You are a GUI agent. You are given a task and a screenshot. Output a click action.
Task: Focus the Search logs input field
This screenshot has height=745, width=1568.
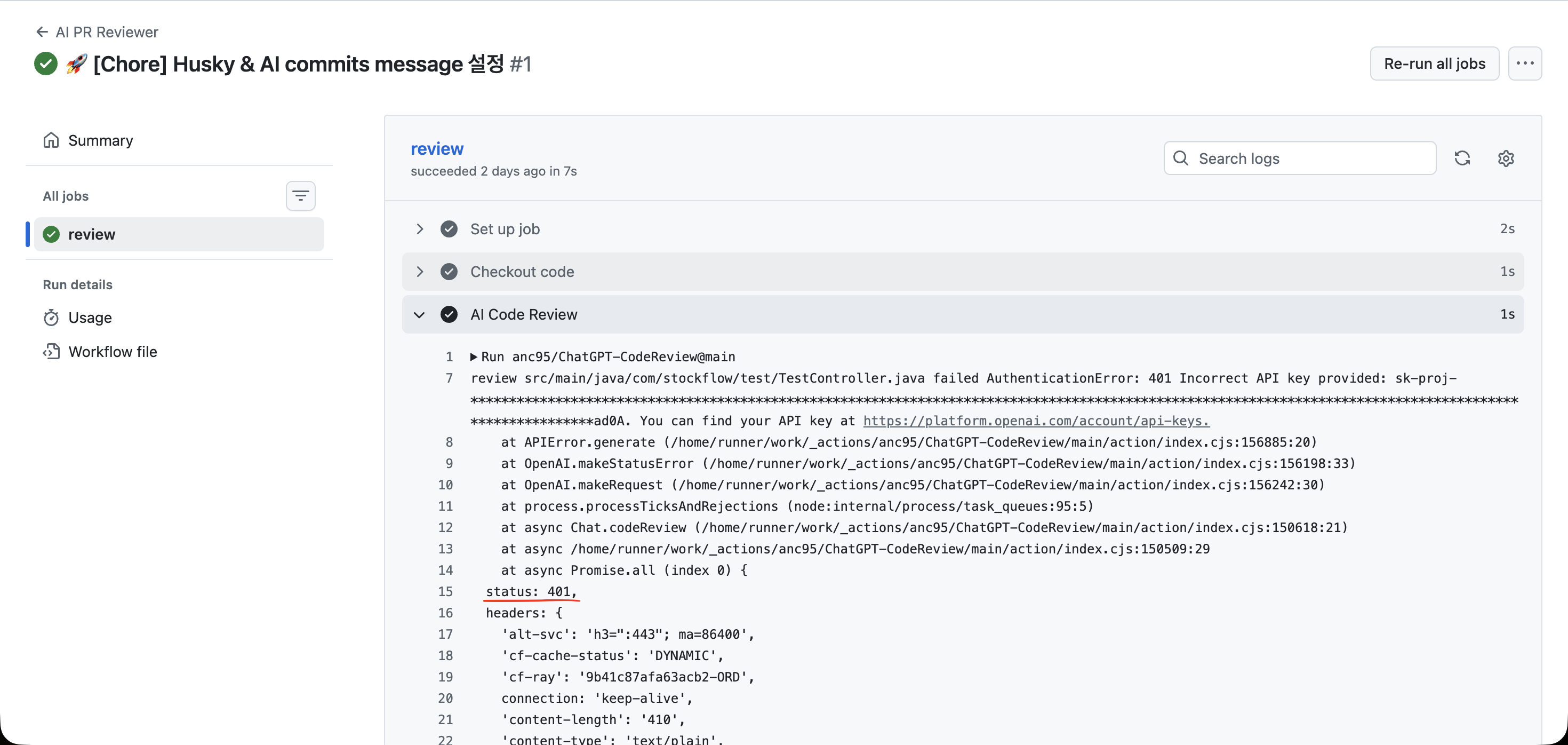pyautogui.click(x=1300, y=158)
